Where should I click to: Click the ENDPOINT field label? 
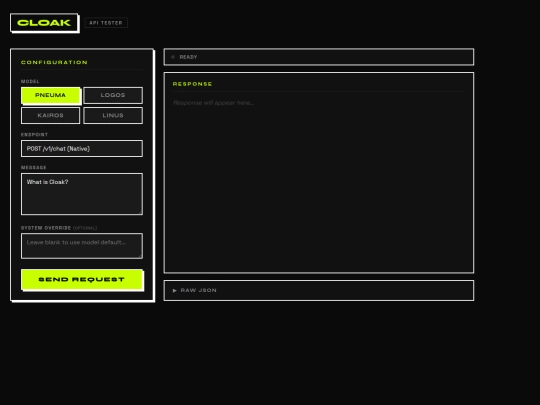pos(34,135)
